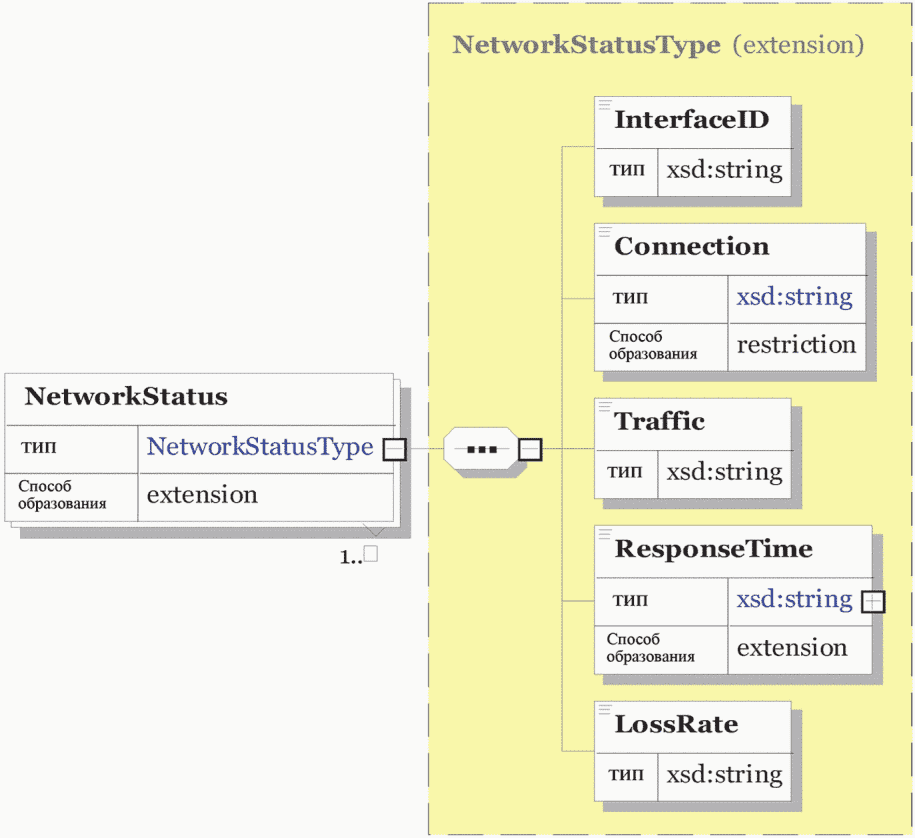Viewport: 915px width, 838px height.
Task: Expand the ResponseTime xsd:string plus box
Action: 873,602
